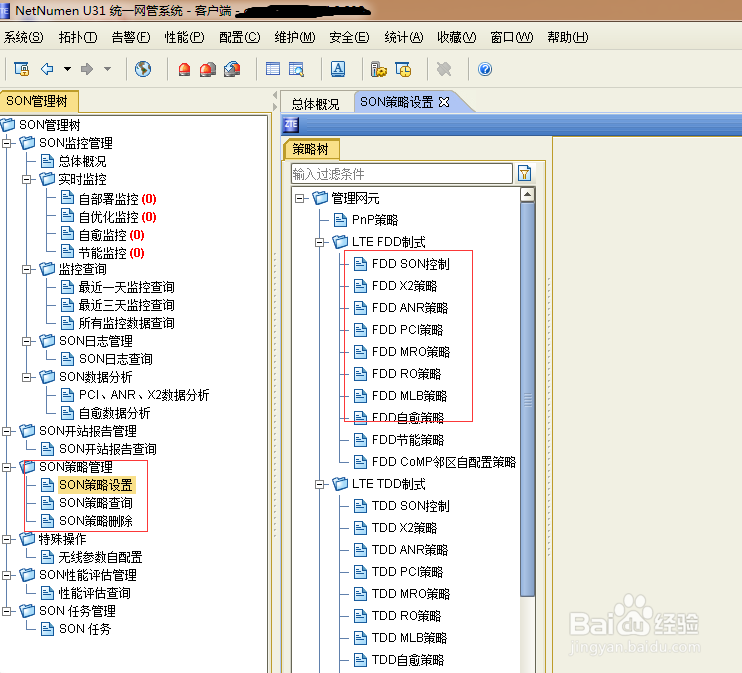Screen dimensions: 742x673
Task: Collapse the 实时监控 folder
Action: point(26,179)
